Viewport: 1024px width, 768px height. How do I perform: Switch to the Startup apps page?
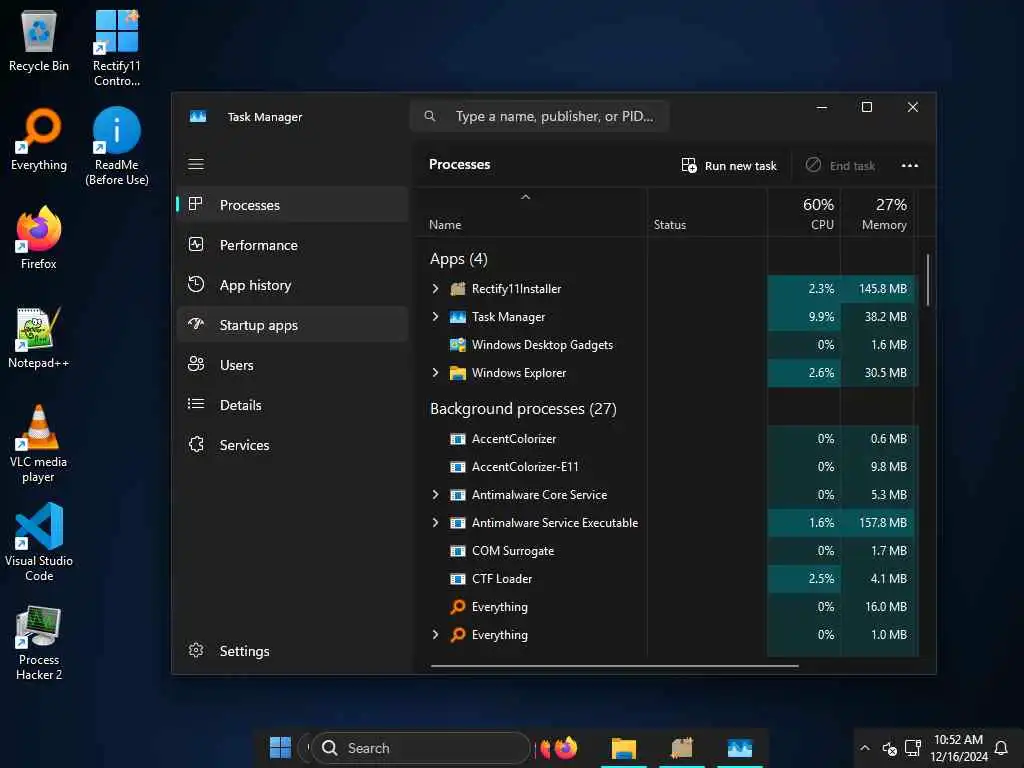(292, 325)
